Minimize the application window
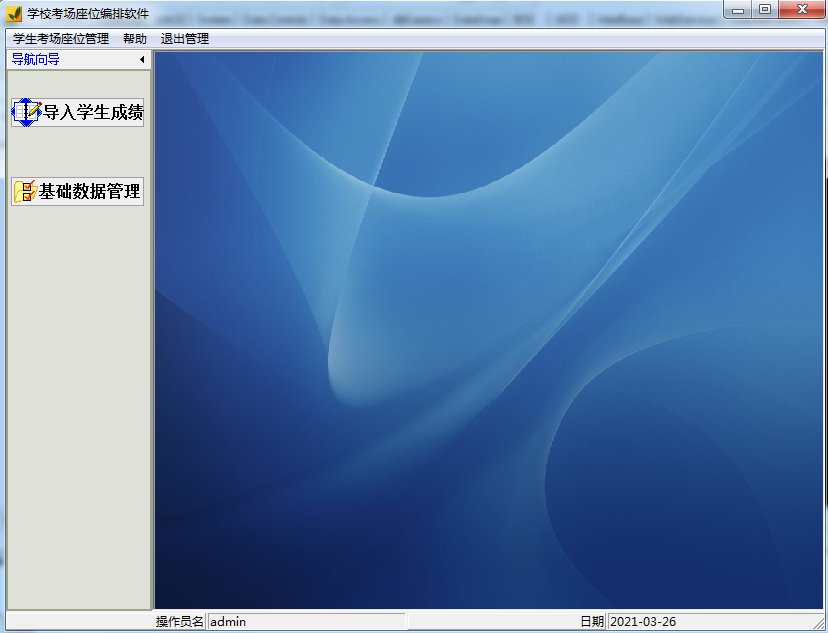828x633 pixels. 738,10
